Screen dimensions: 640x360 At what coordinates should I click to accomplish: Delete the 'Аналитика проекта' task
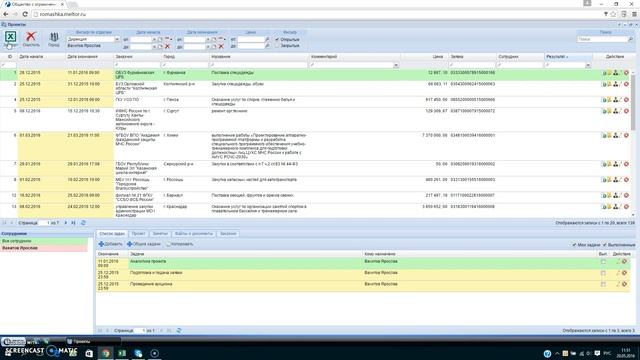pos(624,262)
